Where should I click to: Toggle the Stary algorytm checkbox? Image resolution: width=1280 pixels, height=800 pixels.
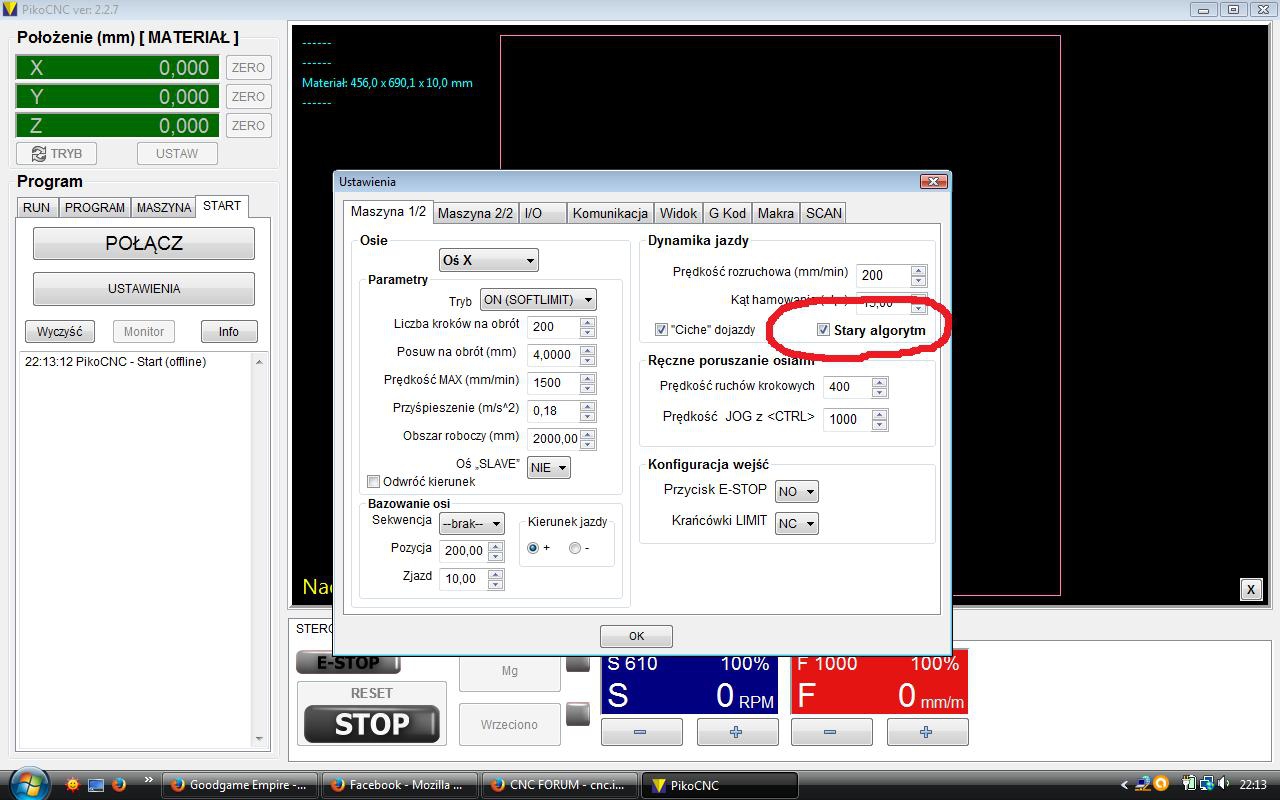point(823,330)
